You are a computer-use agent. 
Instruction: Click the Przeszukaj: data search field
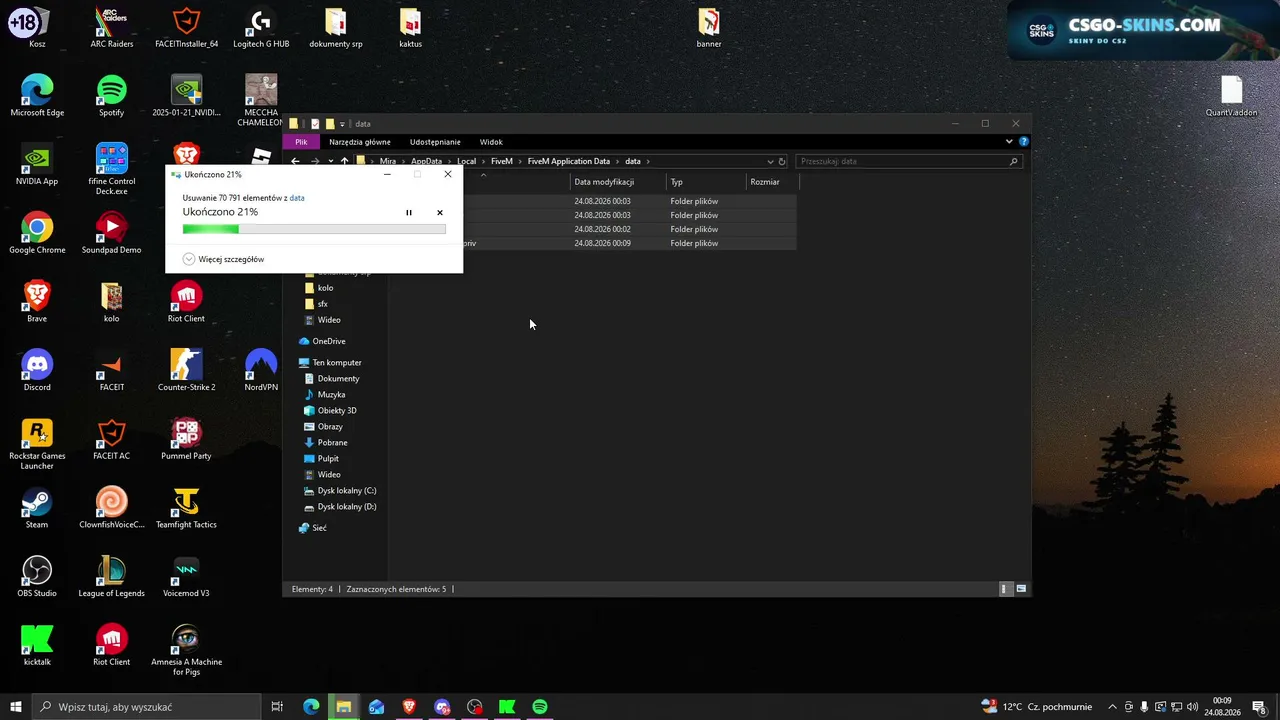(x=908, y=161)
